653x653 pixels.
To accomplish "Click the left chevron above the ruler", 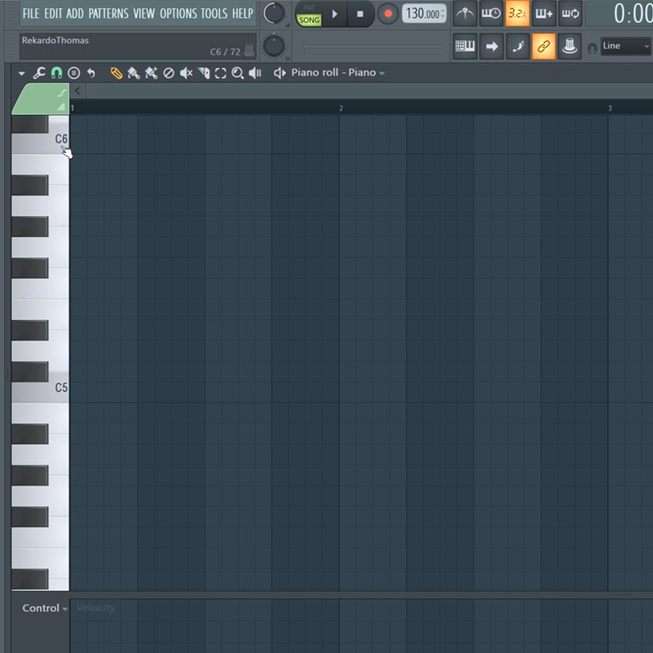I will (x=77, y=91).
